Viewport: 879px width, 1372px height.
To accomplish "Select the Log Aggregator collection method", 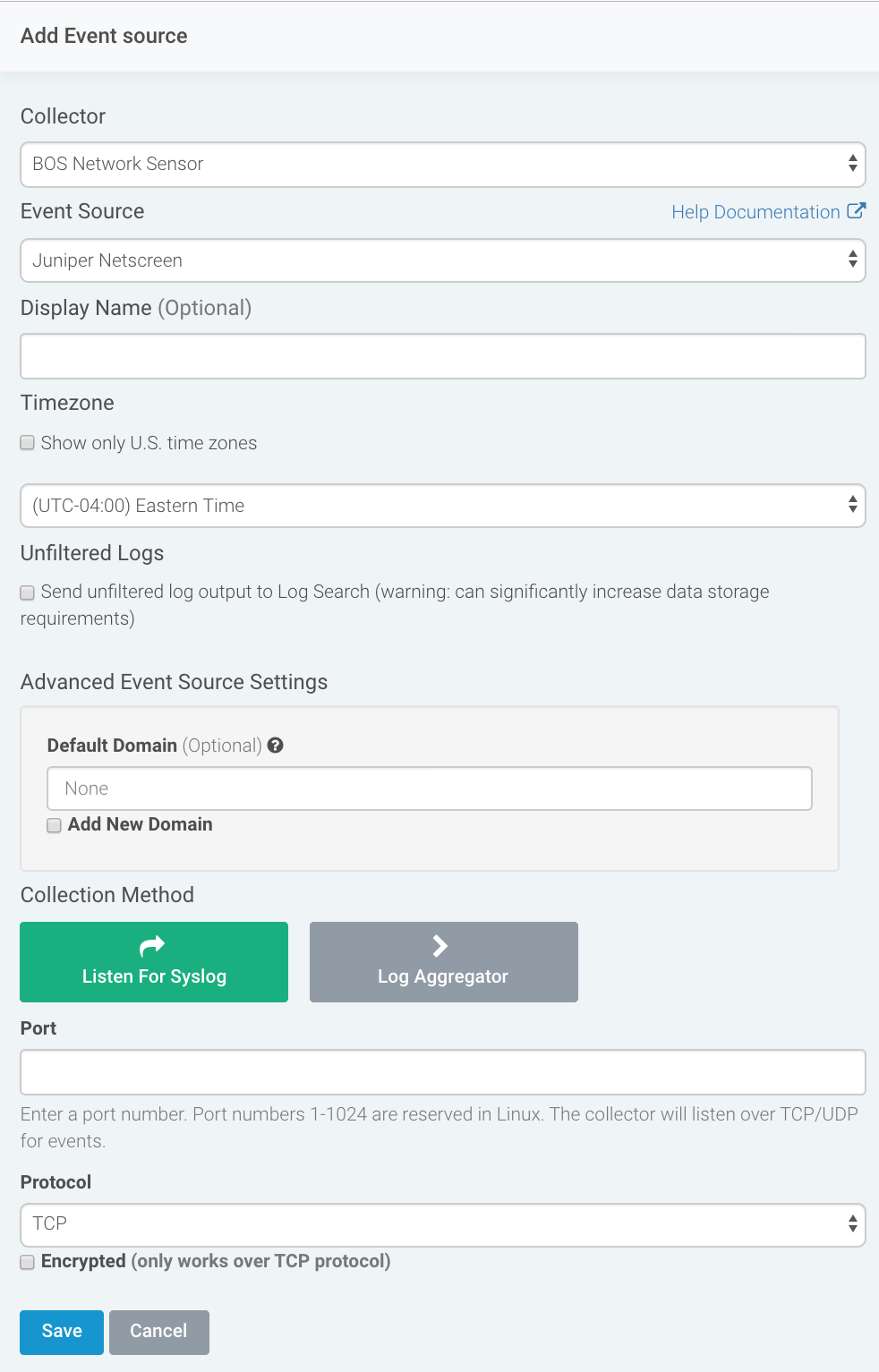I will pyautogui.click(x=444, y=962).
